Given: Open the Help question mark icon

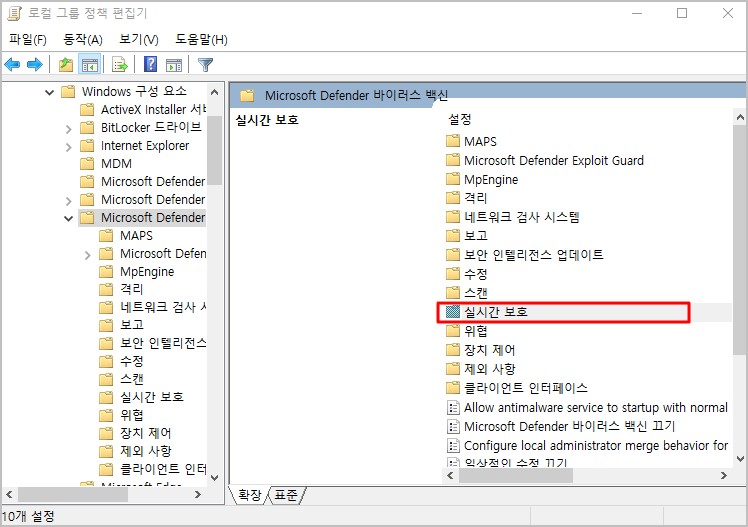Looking at the screenshot, I should tap(150, 64).
